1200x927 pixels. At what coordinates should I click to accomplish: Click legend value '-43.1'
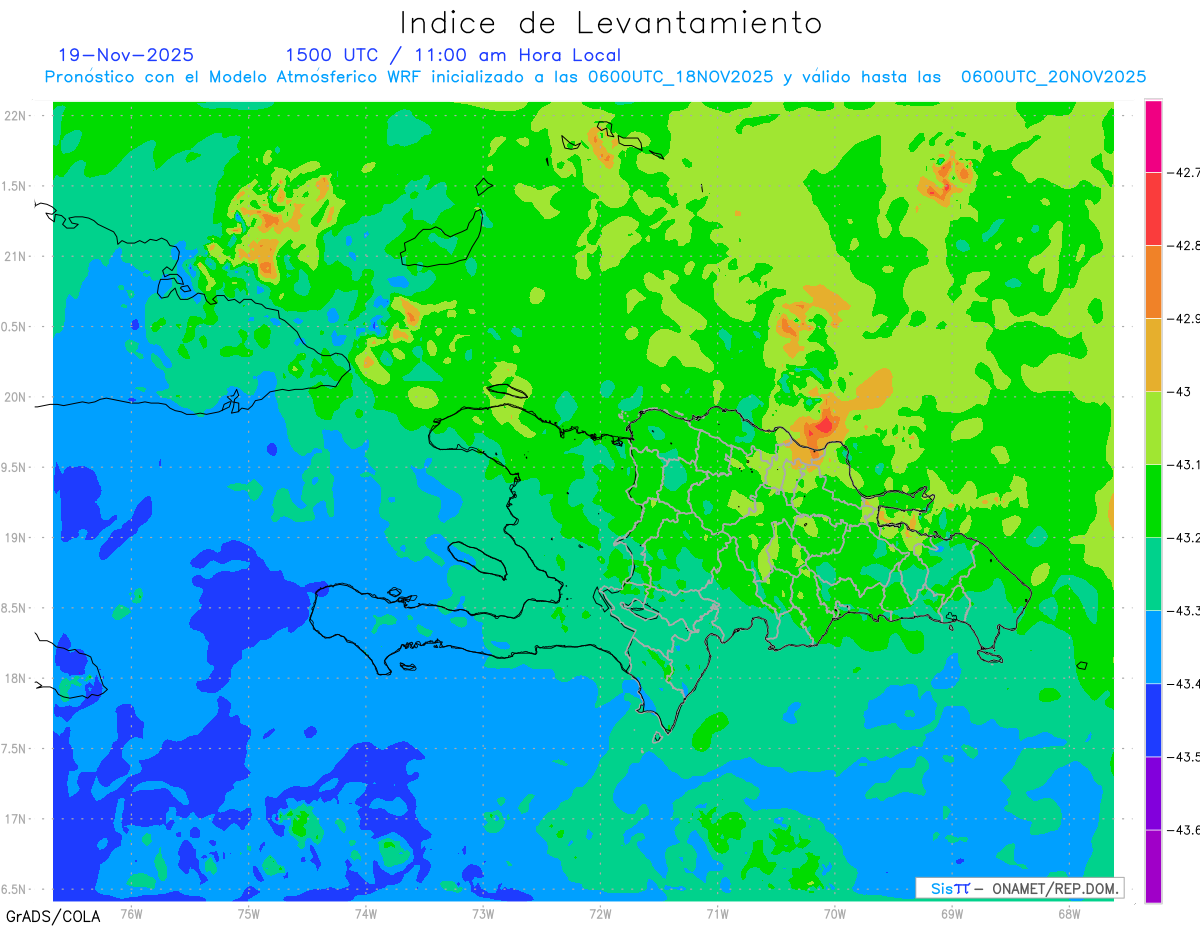[1186, 465]
